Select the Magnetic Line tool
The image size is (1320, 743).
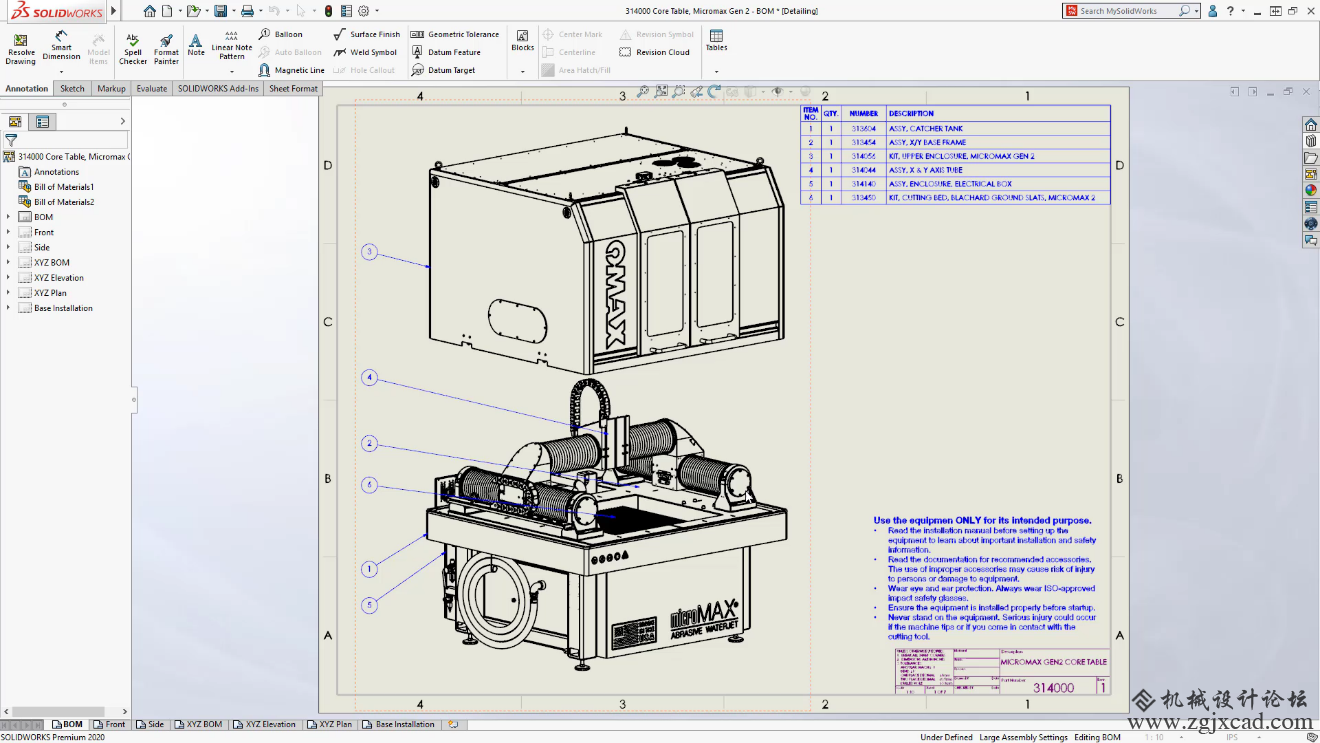pos(291,70)
